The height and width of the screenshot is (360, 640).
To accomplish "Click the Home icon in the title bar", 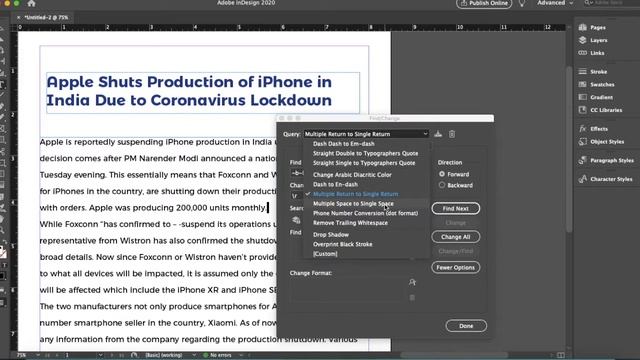I will (31, 4).
